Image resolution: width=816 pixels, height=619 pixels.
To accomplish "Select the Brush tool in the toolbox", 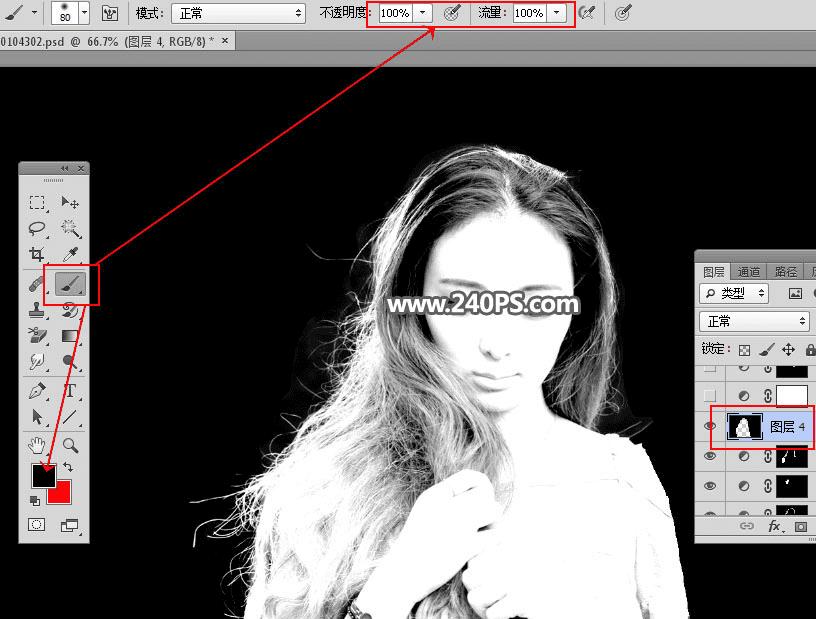I will (70, 284).
